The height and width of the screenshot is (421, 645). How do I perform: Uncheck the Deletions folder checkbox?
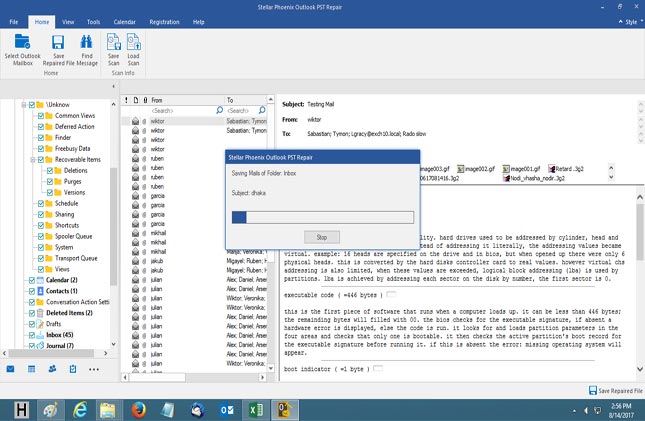click(49, 170)
